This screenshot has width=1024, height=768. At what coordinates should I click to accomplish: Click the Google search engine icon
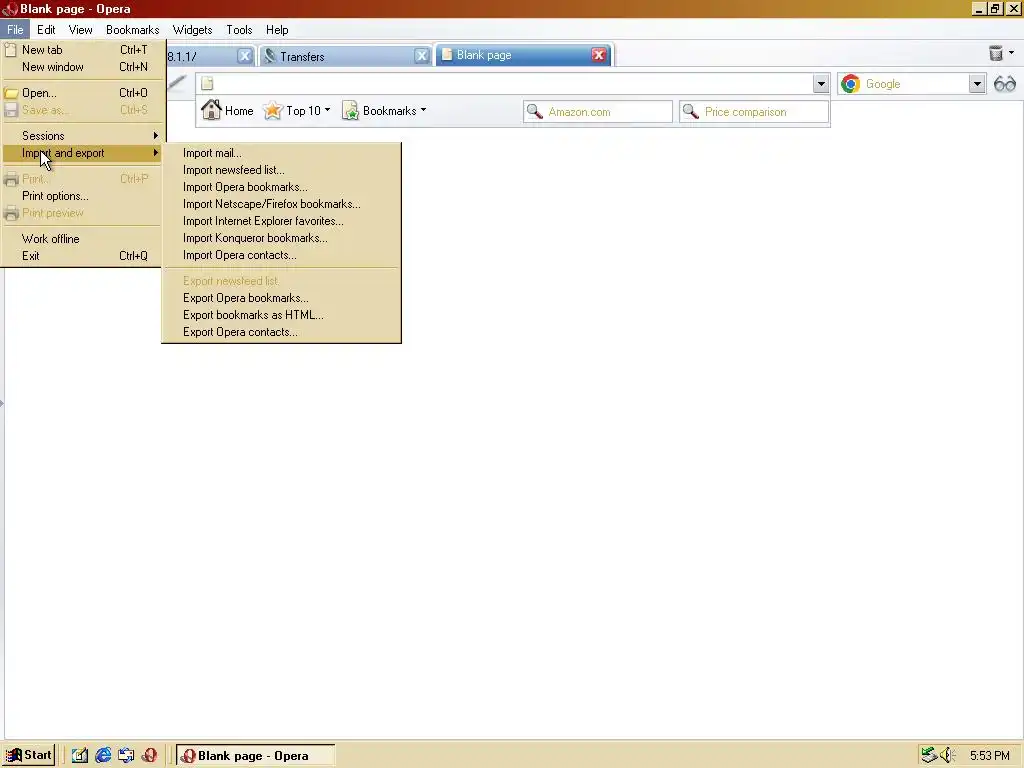coord(850,84)
